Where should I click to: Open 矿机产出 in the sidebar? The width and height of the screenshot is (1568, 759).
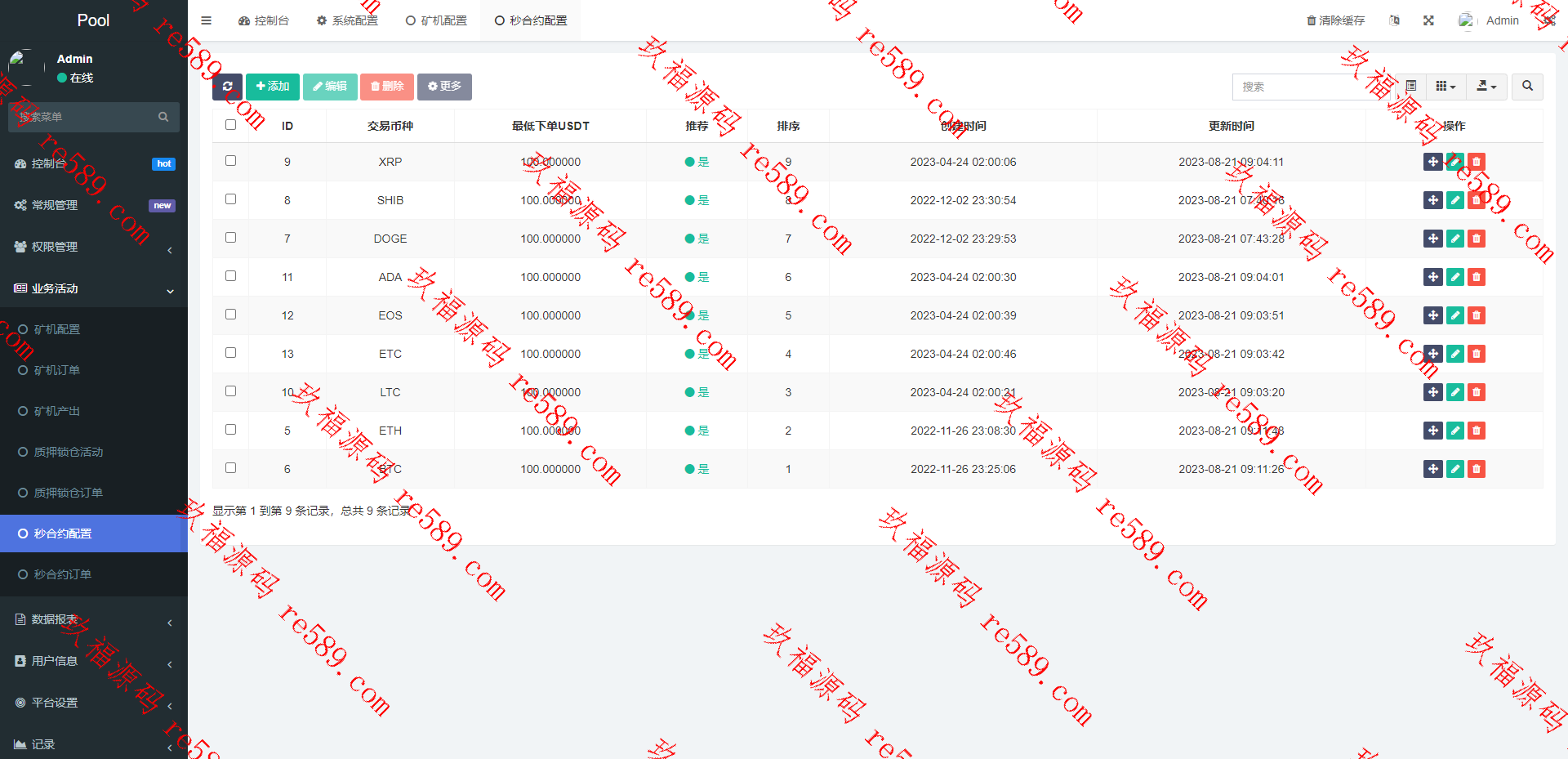point(94,411)
